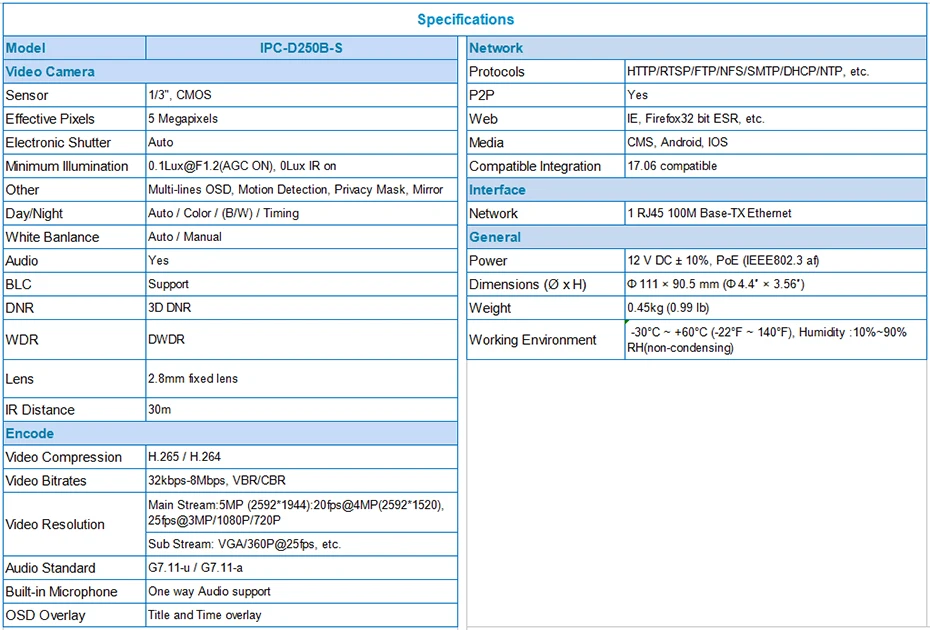Select the Video Compression label
Screen dimensions: 930x630
63,457
